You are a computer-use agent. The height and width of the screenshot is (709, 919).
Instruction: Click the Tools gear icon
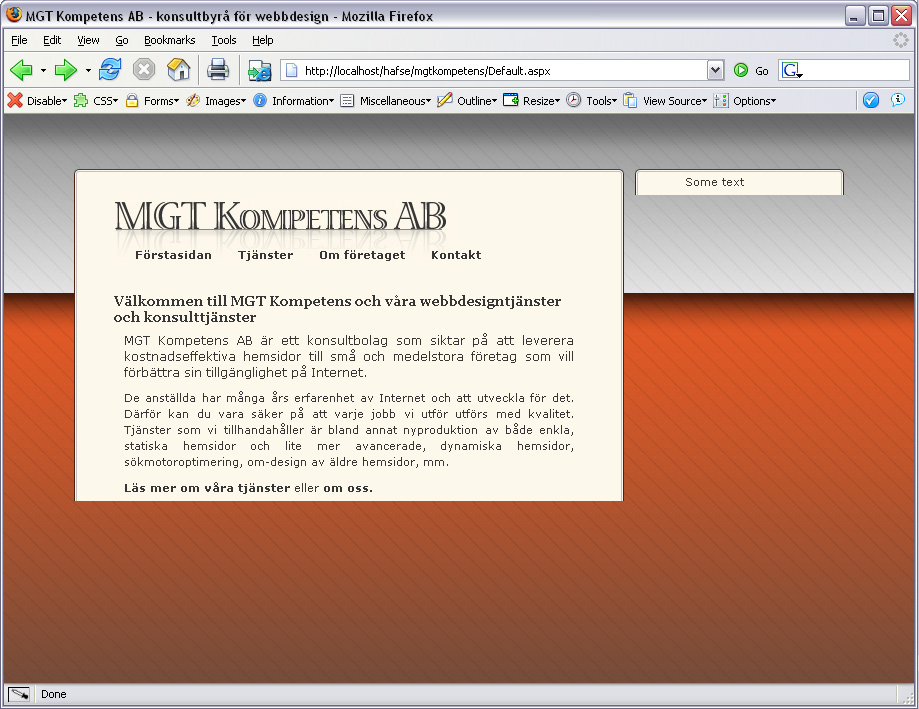574,100
